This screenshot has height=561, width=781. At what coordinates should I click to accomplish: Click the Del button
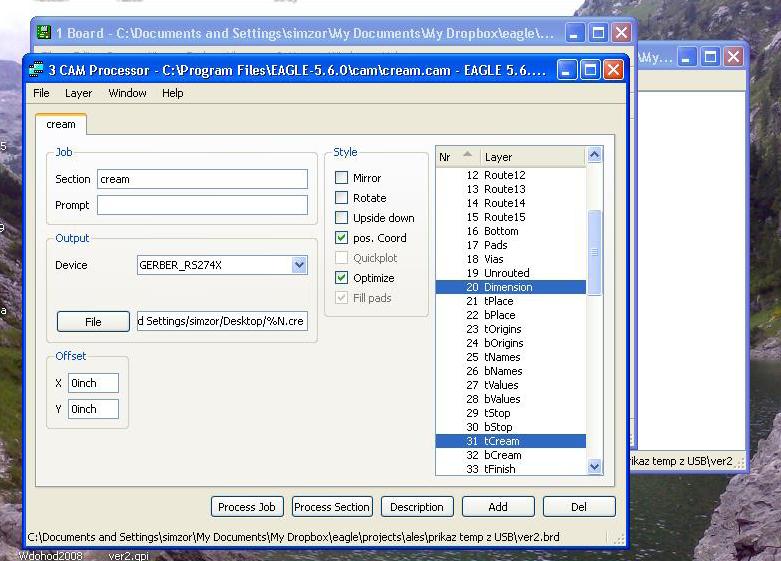click(579, 507)
